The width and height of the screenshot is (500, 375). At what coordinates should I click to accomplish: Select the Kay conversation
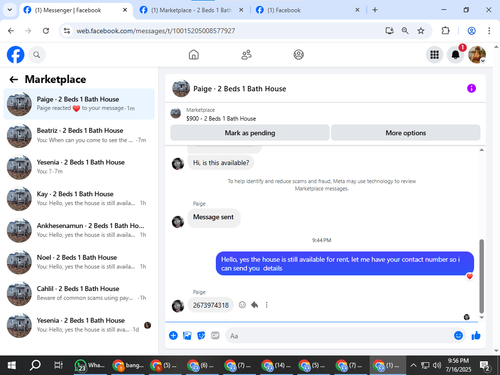79,198
